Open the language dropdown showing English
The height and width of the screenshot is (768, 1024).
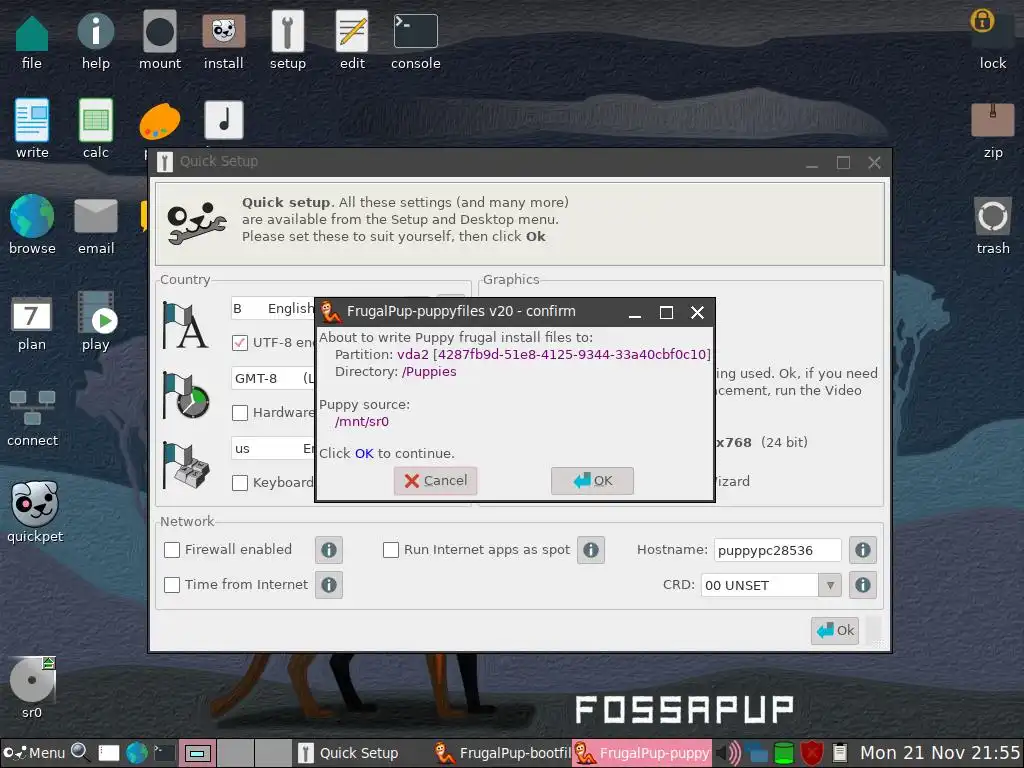(x=273, y=308)
